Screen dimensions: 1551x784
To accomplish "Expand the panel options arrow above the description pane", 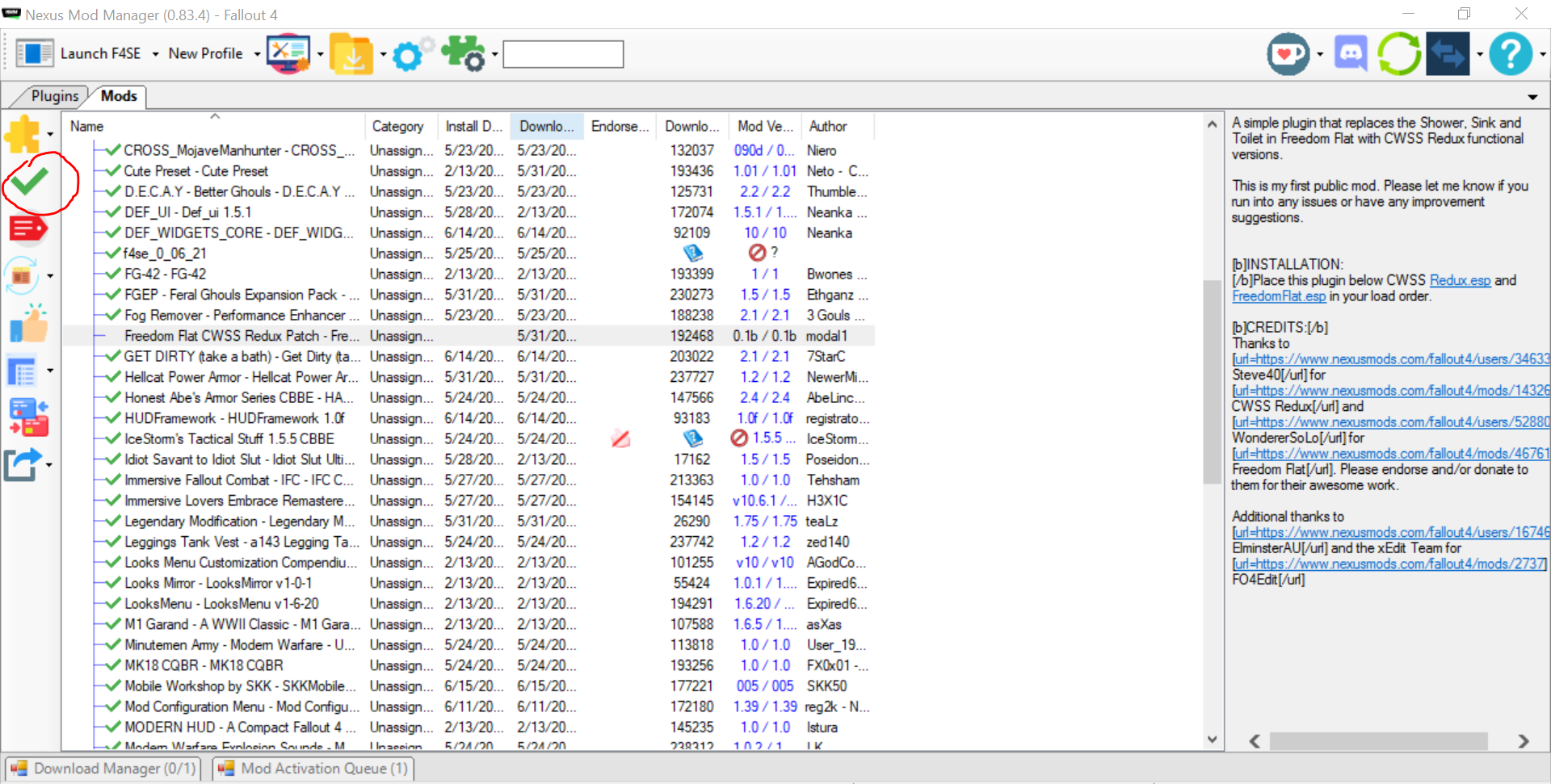I will pyautogui.click(x=1532, y=97).
